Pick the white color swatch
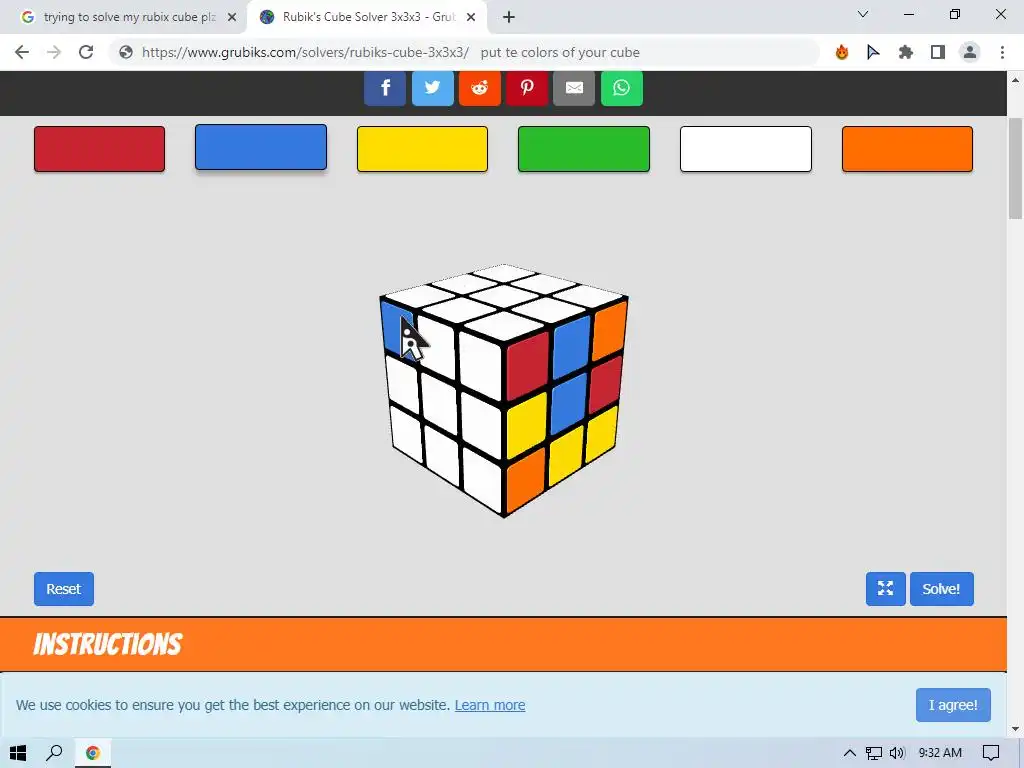1024x768 pixels. pos(746,149)
